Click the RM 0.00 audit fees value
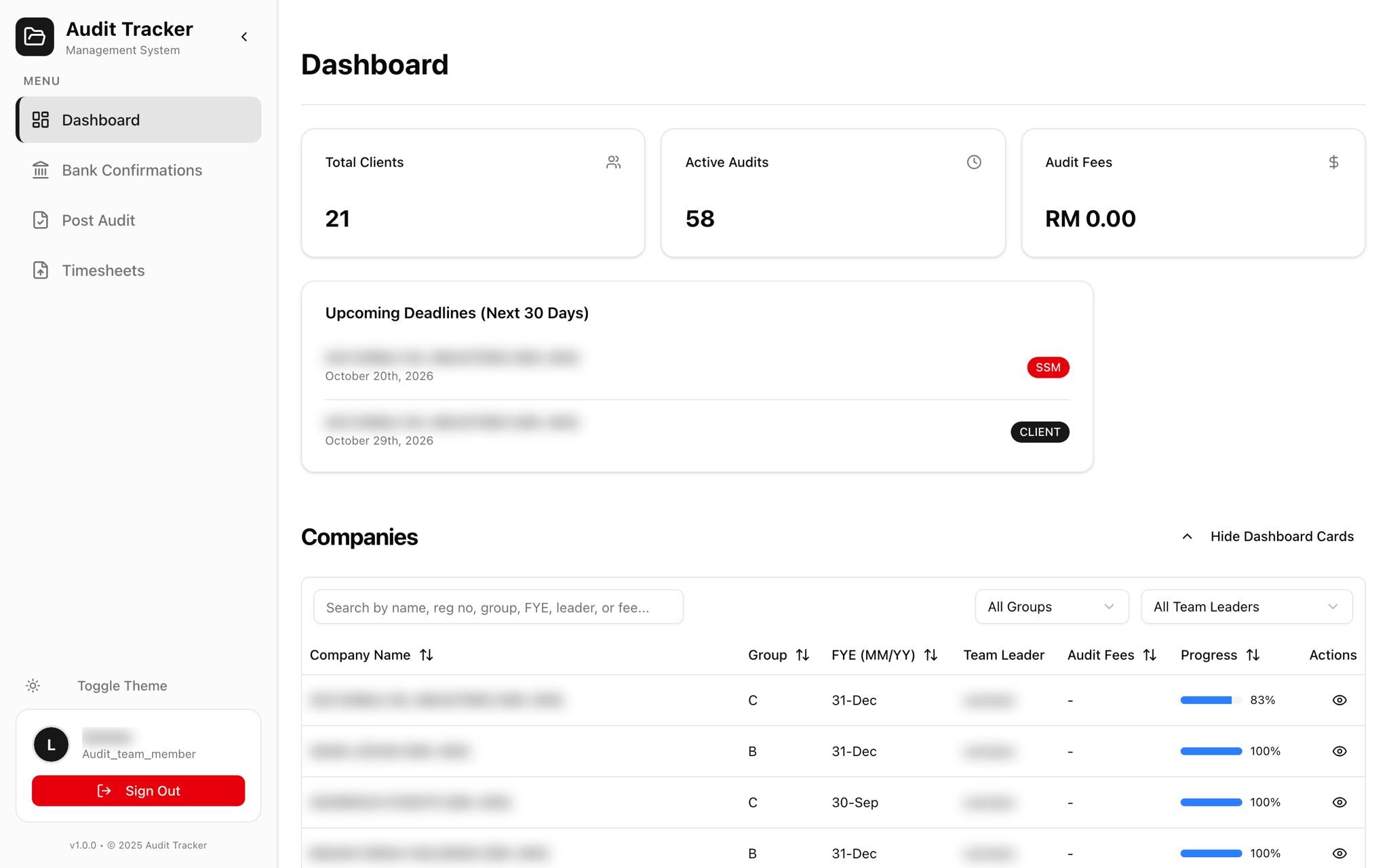This screenshot has width=1389, height=868. 1091,218
